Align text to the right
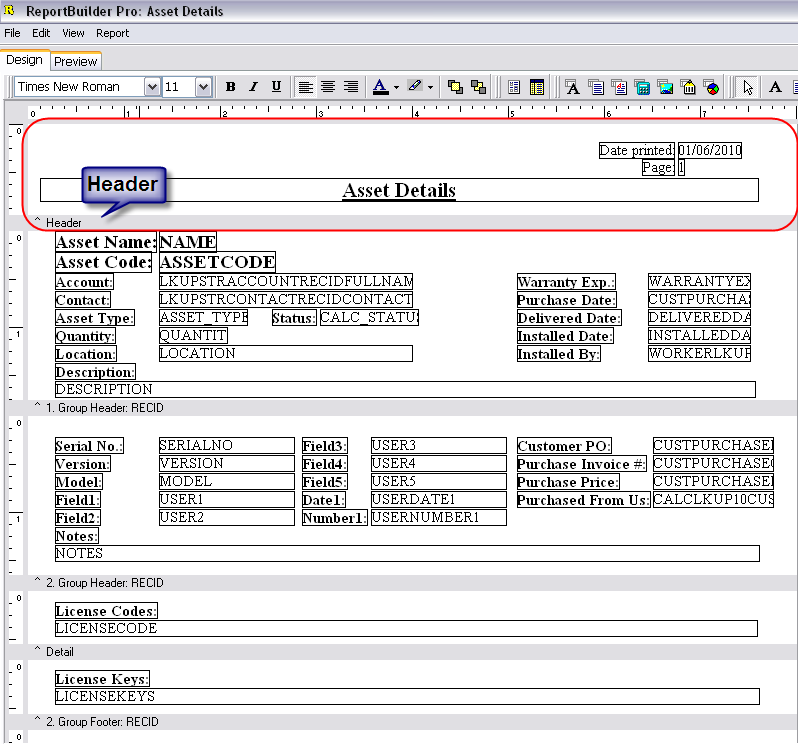Image resolution: width=798 pixels, height=744 pixels. click(x=351, y=87)
